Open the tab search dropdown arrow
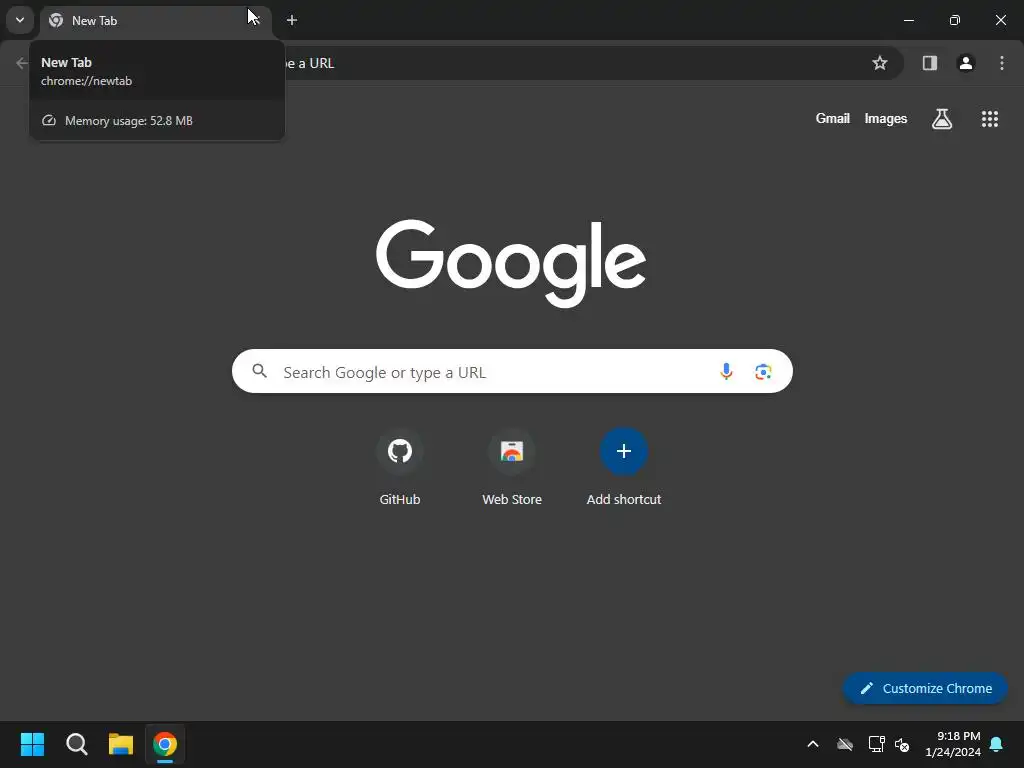Image resolution: width=1024 pixels, height=768 pixels. (20, 20)
